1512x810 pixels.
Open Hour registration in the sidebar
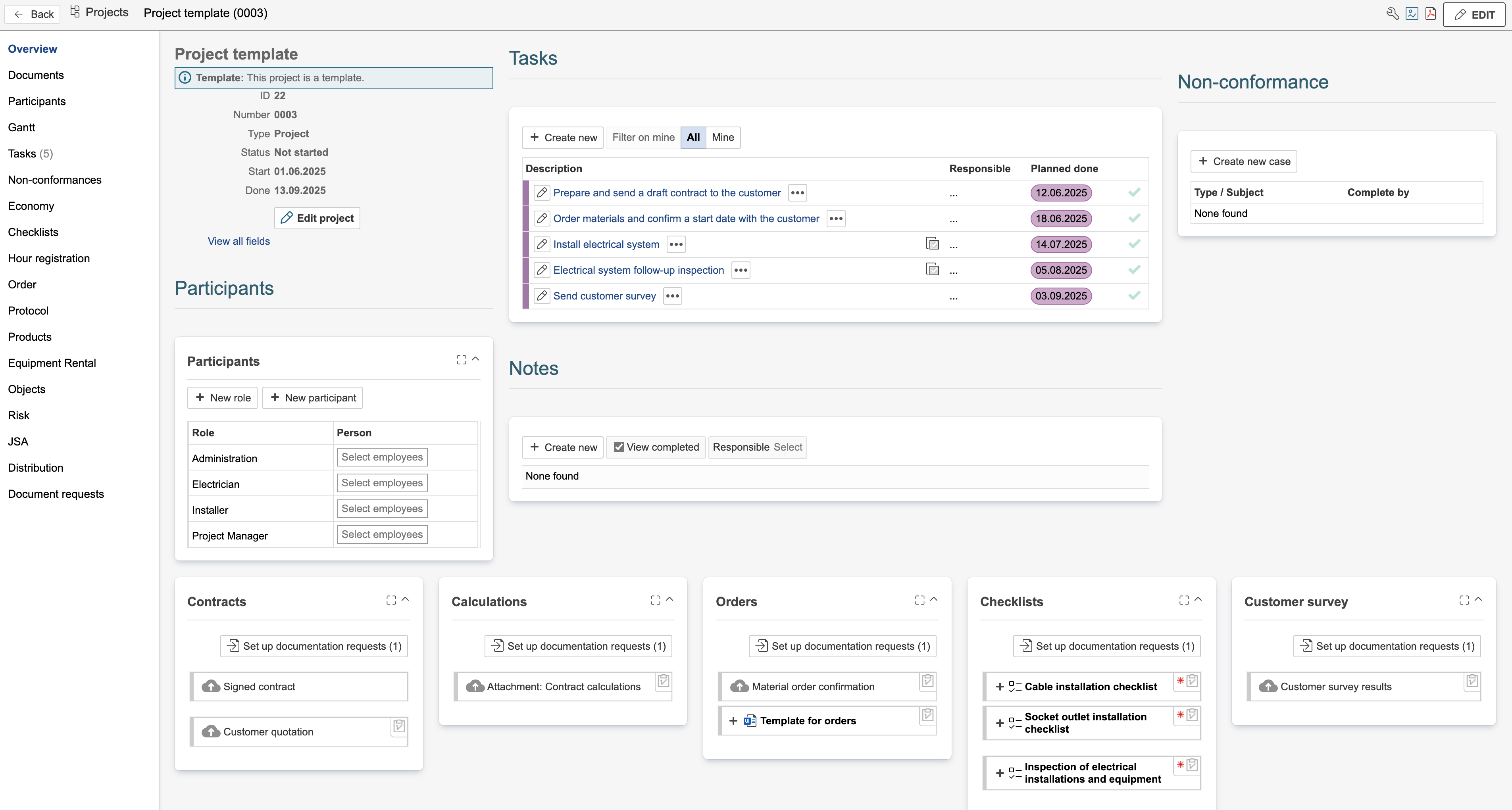pyautogui.click(x=49, y=258)
